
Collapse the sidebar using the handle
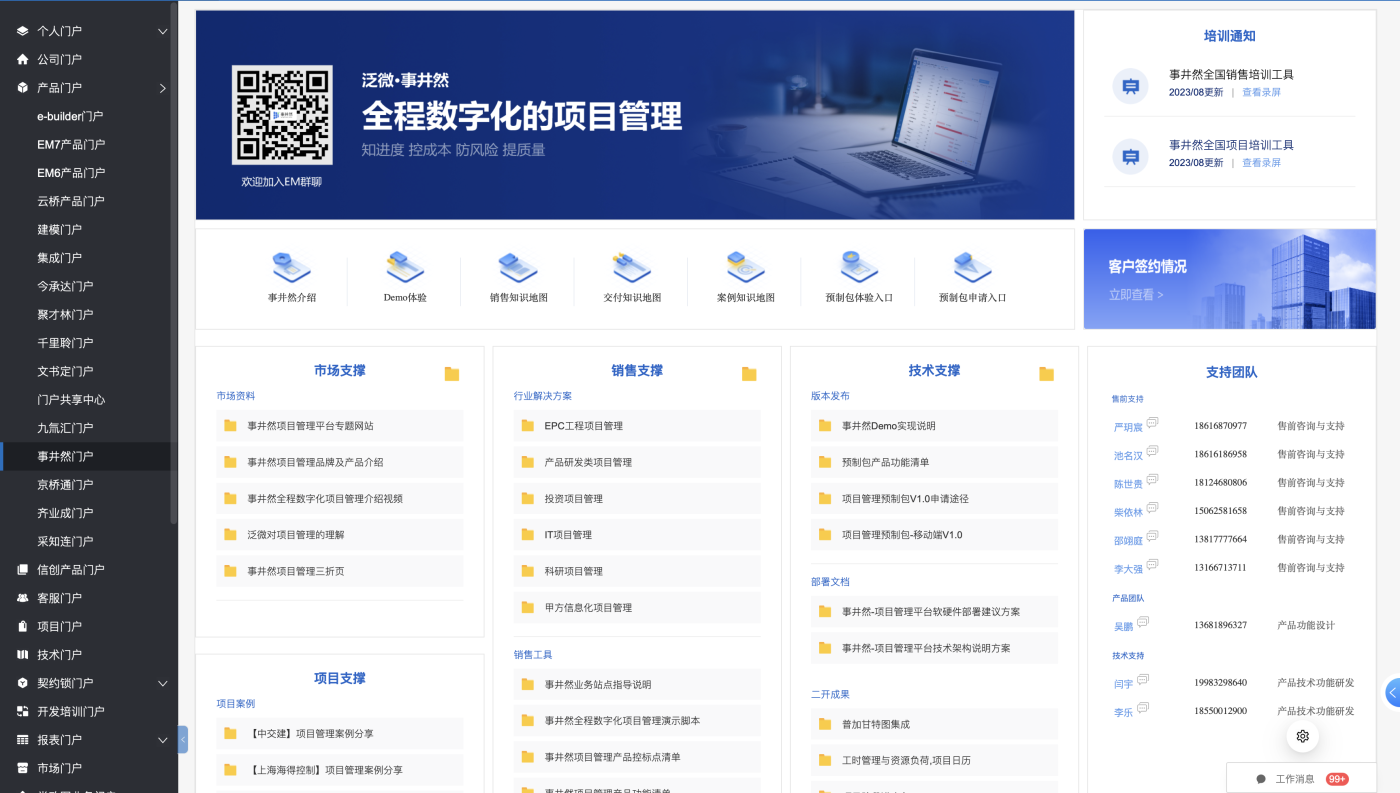(183, 739)
